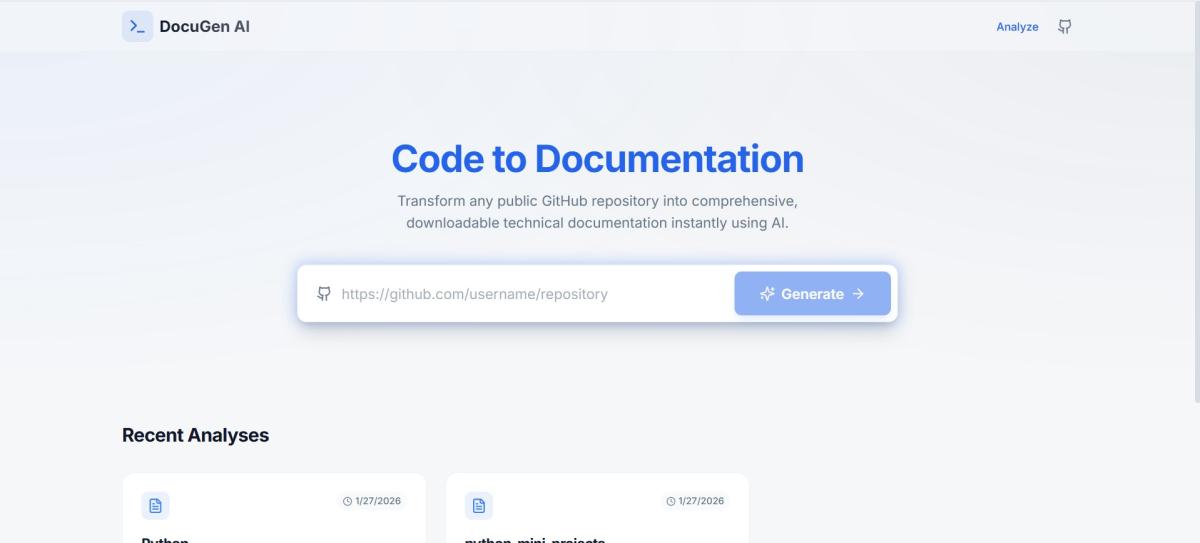
Task: Click the clock icon on the Python card
Action: [347, 501]
